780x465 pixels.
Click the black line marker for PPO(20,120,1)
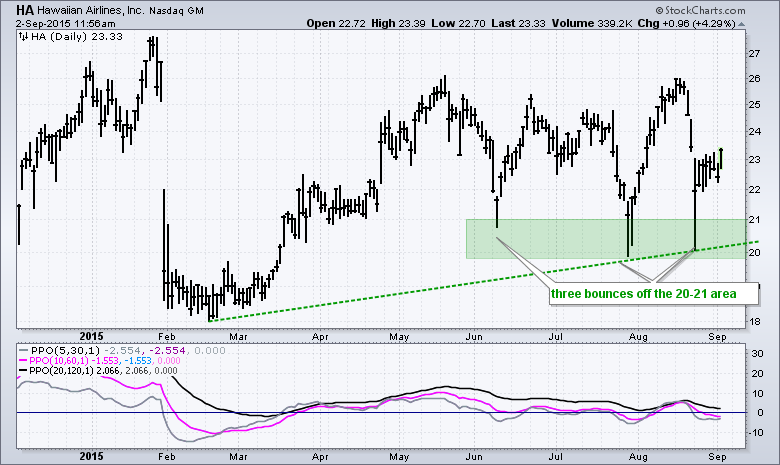(23, 371)
